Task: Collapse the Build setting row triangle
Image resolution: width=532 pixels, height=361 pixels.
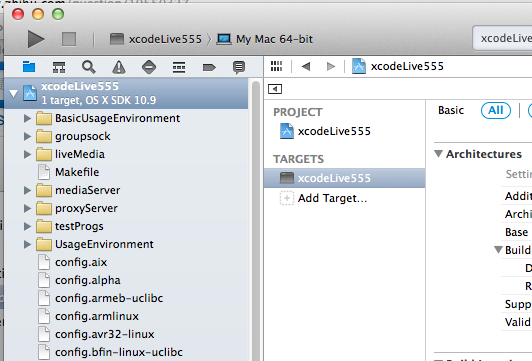Action: (498, 250)
